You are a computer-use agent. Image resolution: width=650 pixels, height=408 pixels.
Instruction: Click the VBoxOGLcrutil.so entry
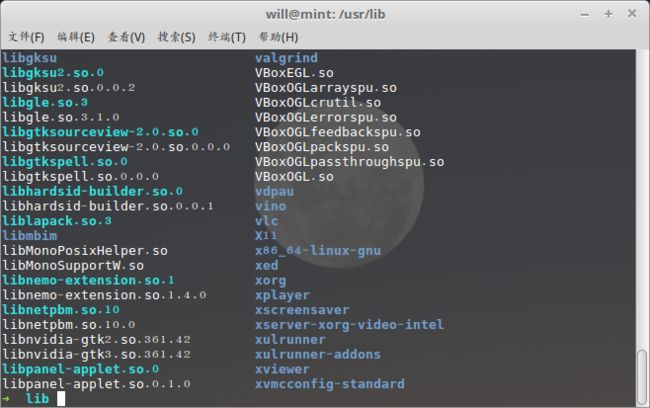[318, 102]
